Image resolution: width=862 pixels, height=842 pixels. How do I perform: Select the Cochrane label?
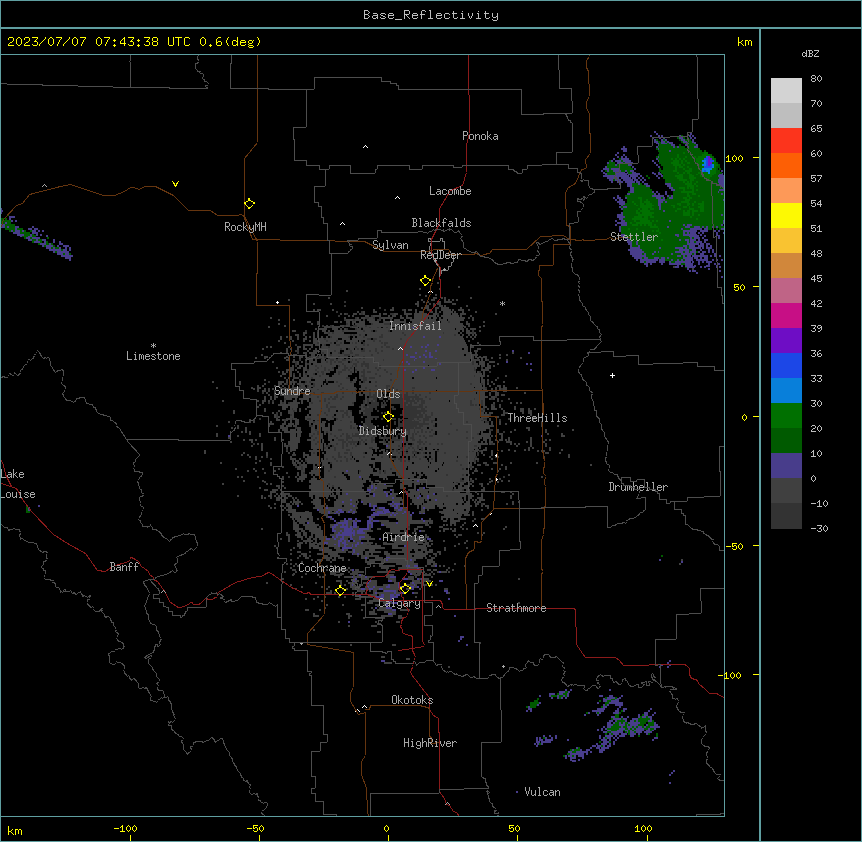tap(322, 568)
